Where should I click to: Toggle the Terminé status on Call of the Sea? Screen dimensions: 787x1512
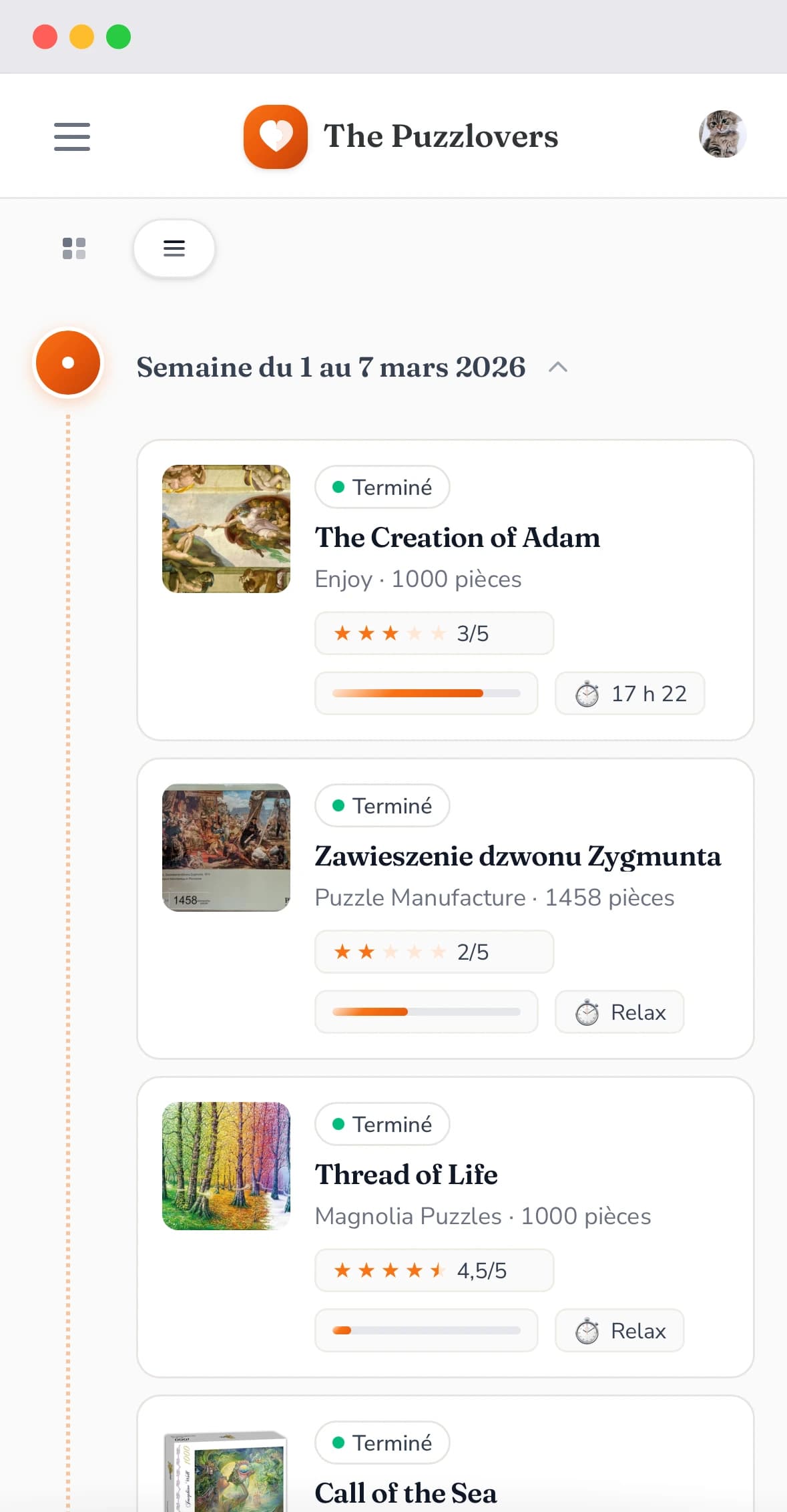coord(381,1443)
